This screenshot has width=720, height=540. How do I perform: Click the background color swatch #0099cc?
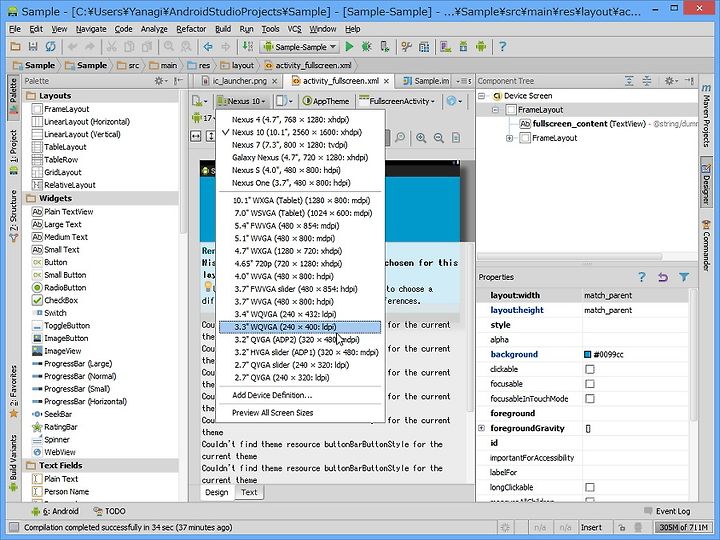point(587,354)
